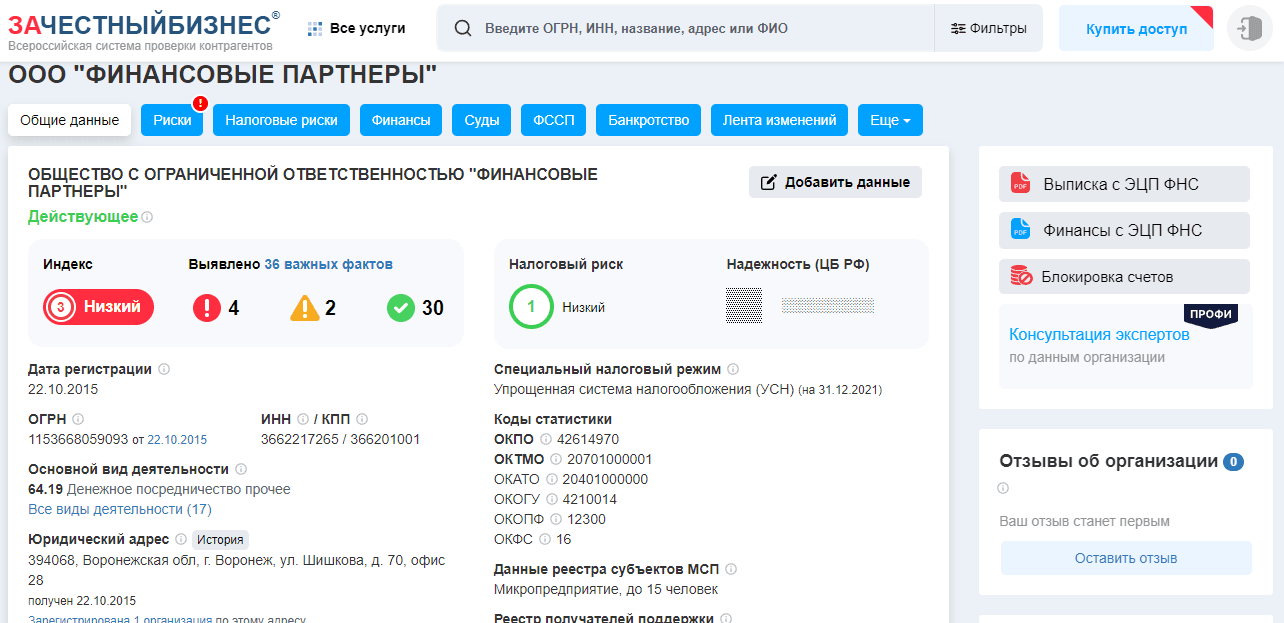Click the green checkmark positive facts icon

(401, 308)
